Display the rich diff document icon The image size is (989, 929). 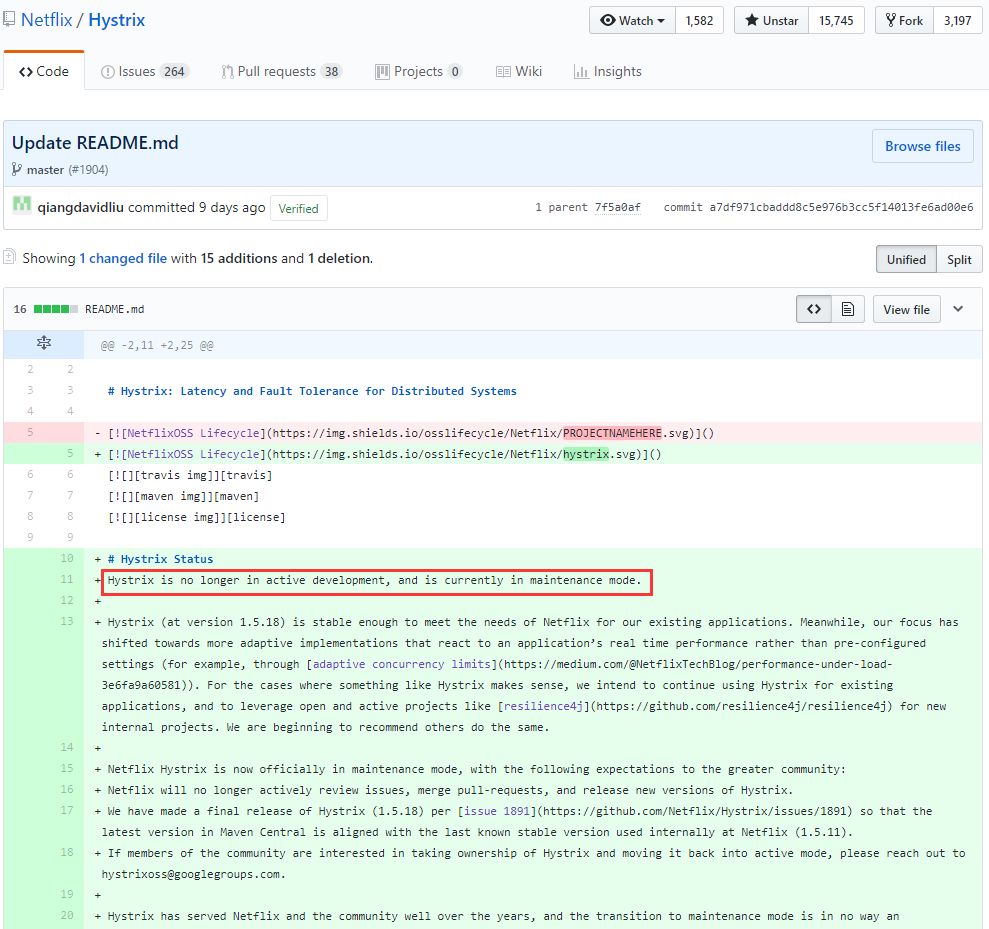coord(848,309)
